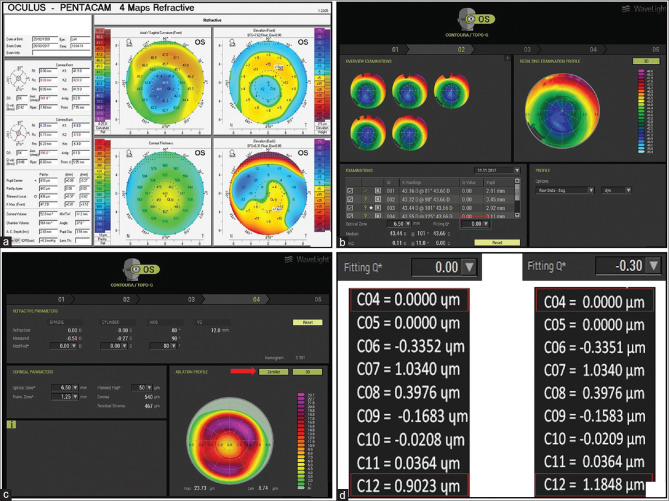
Task: Go to step 01 in panel c
Action: coord(61,299)
